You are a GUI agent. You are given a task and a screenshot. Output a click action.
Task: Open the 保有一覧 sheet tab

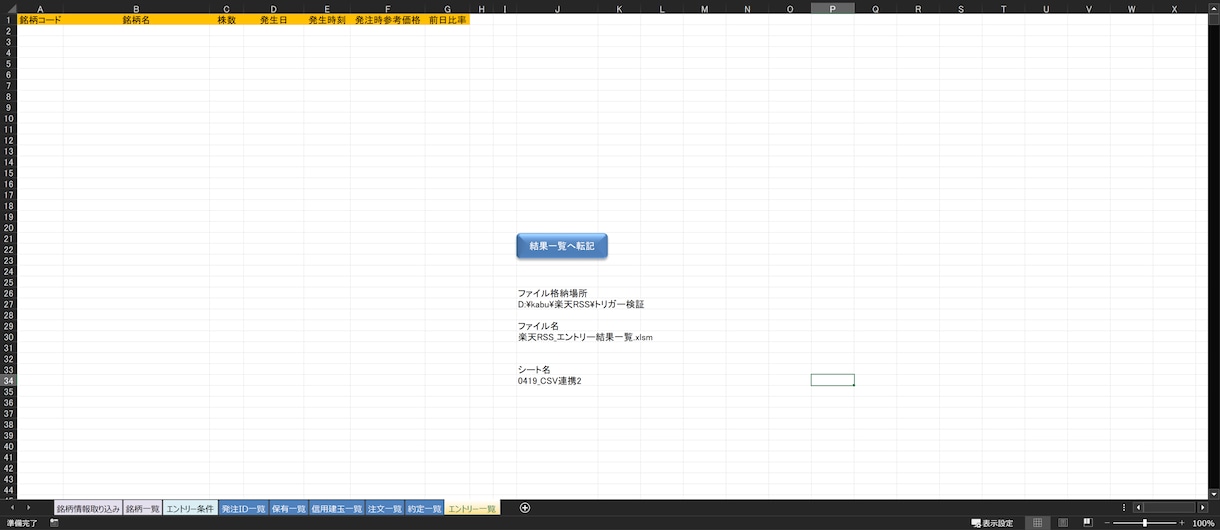[289, 509]
